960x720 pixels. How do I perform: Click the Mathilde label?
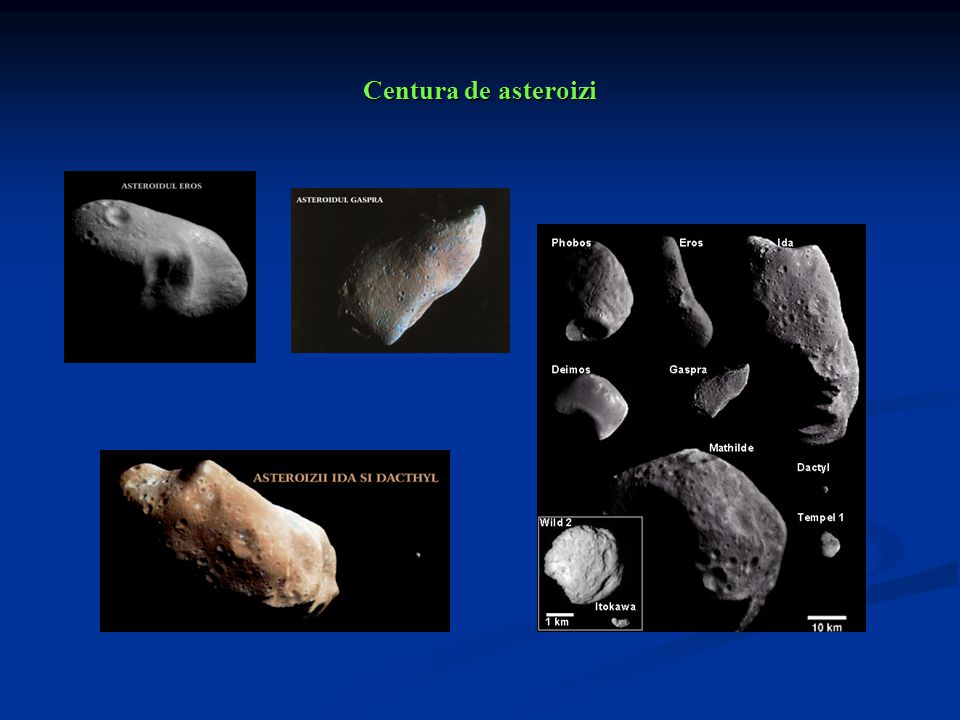click(x=731, y=448)
